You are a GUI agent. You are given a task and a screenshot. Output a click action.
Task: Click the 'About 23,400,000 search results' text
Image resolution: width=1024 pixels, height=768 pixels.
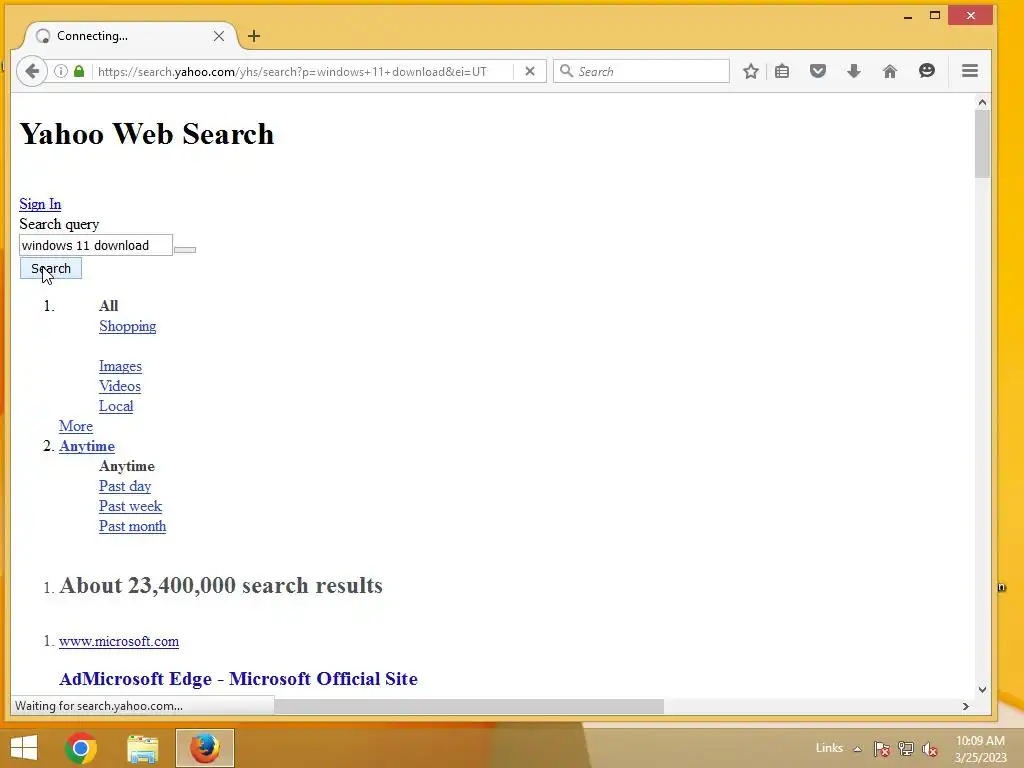(221, 586)
